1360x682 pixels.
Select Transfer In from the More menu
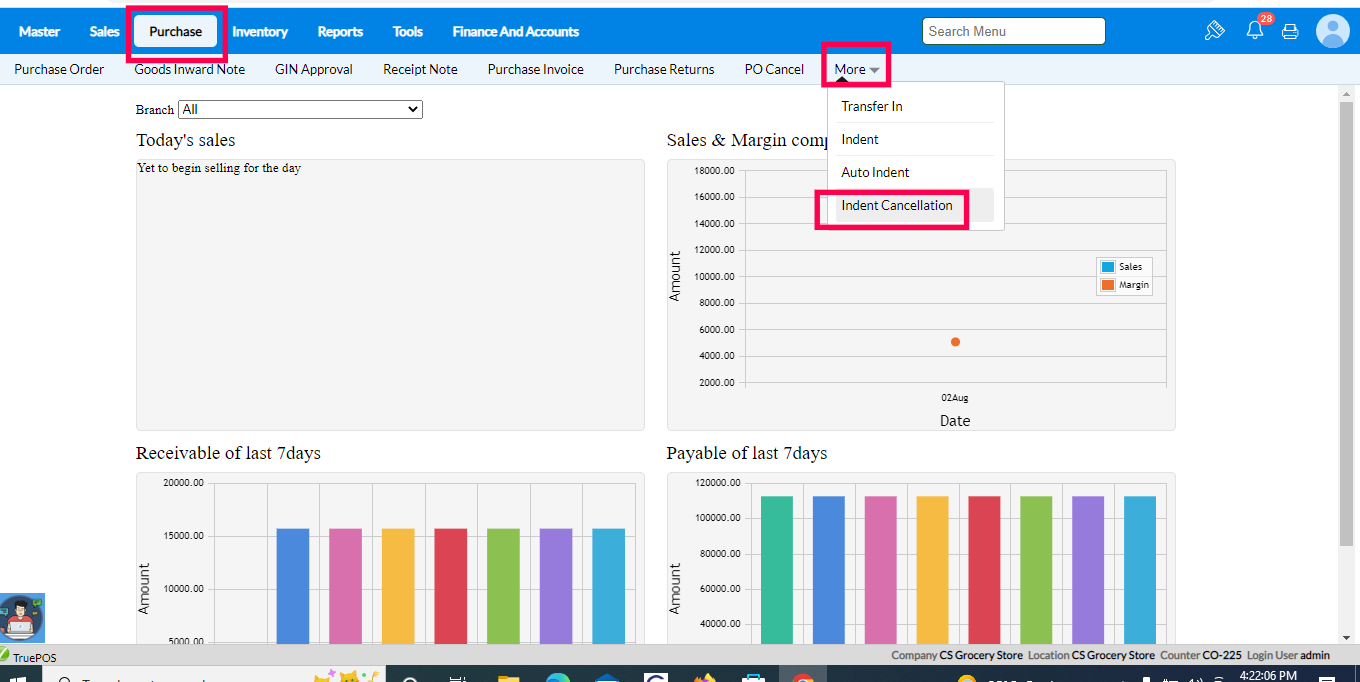(871, 106)
